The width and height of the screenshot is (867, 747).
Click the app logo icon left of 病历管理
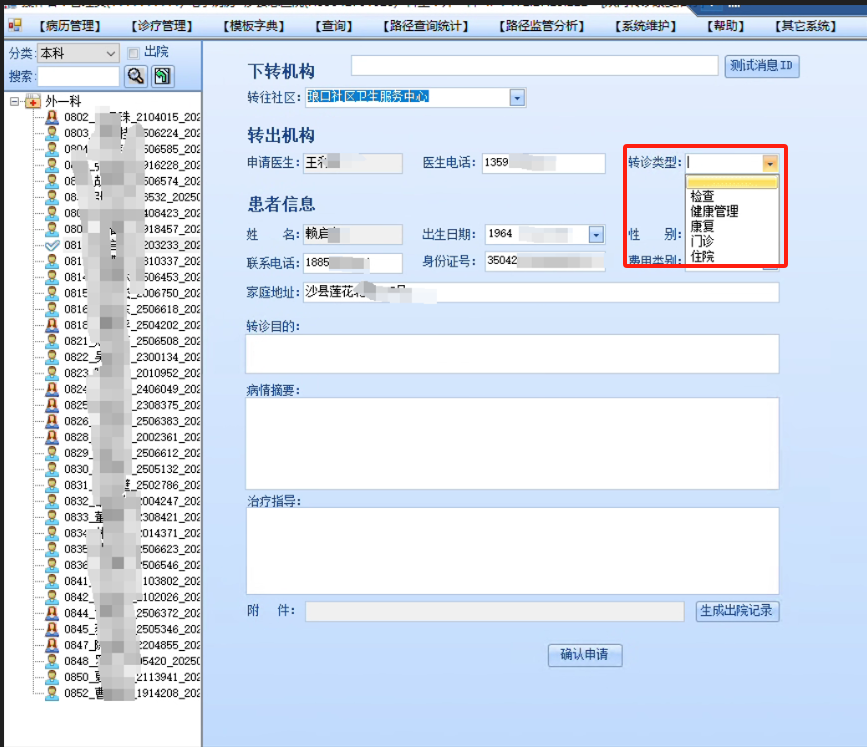click(15, 25)
